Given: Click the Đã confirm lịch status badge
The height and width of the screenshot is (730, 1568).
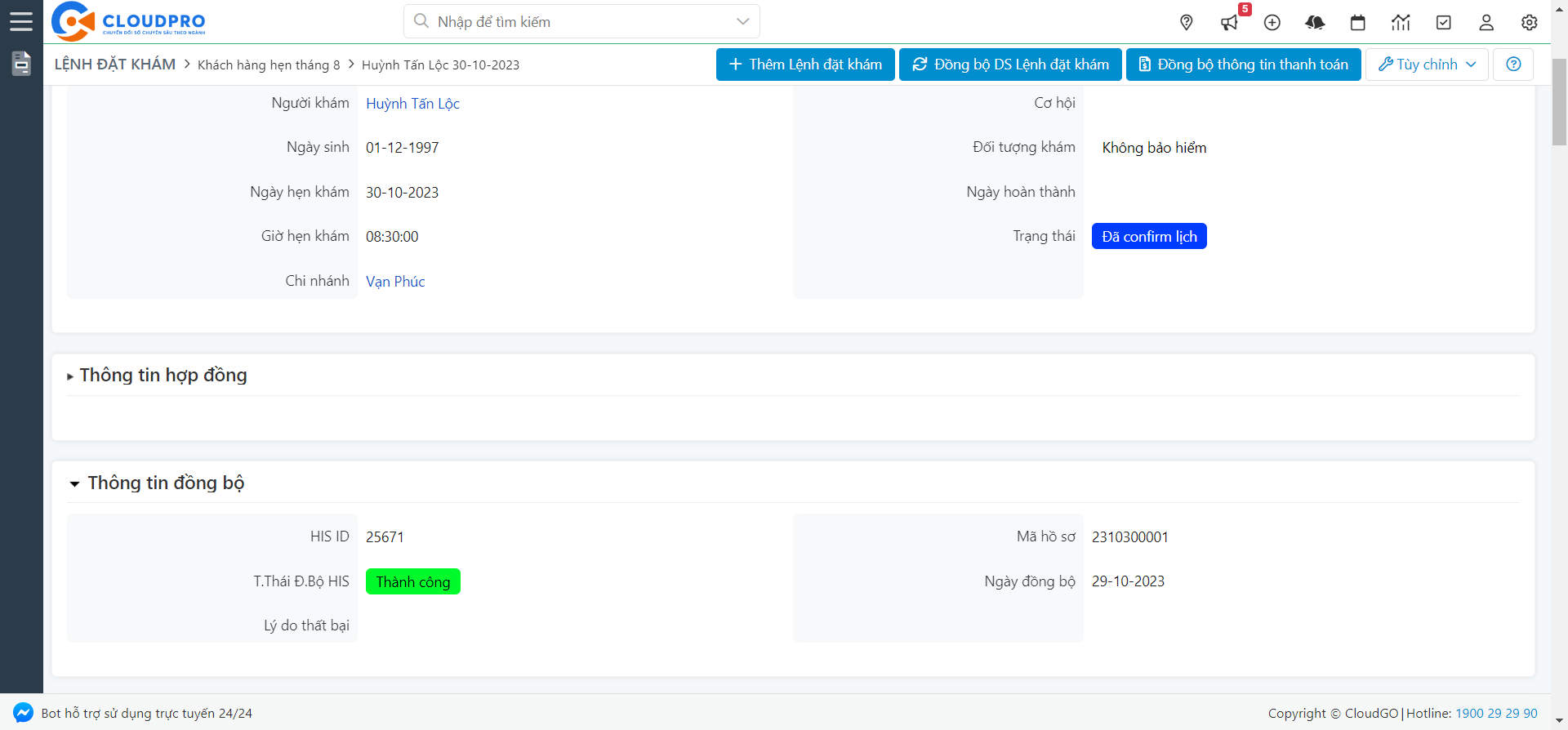Looking at the screenshot, I should [x=1149, y=237].
